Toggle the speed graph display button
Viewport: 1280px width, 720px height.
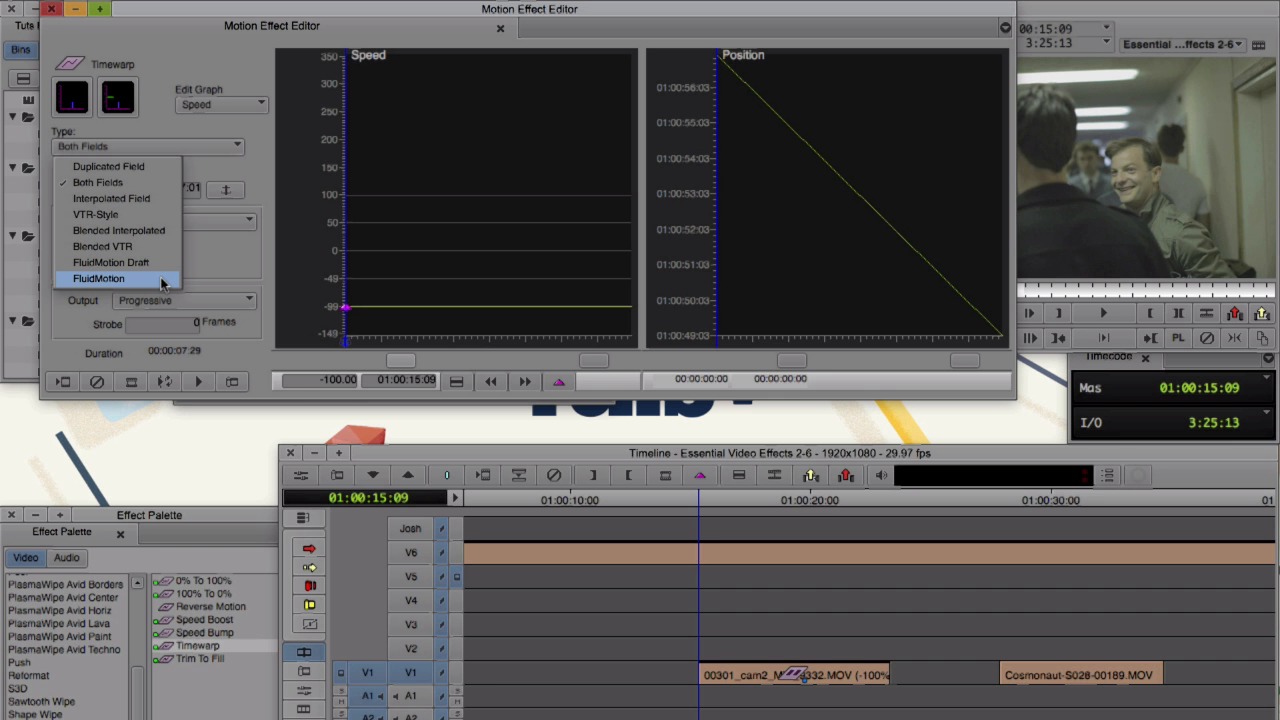pyautogui.click(x=72, y=97)
